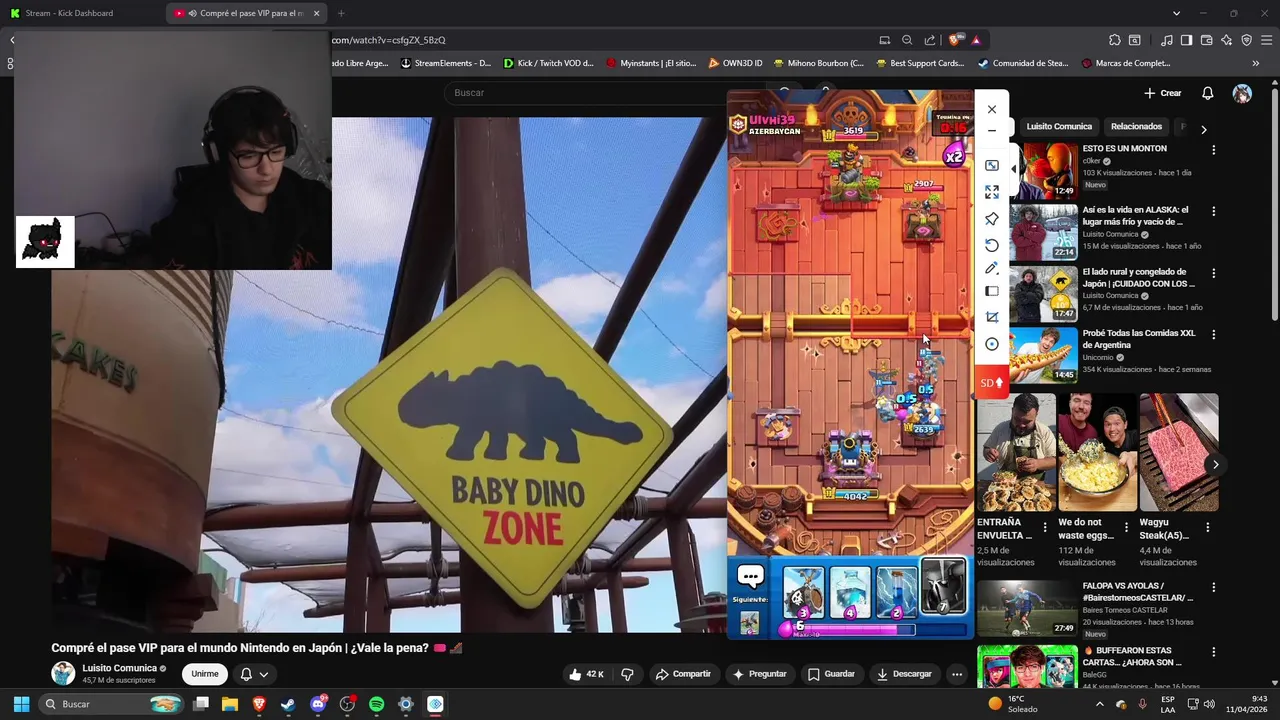Click the crop screenshot icon in mirror toolbar
Viewport: 1280px width, 720px height.
(992, 317)
